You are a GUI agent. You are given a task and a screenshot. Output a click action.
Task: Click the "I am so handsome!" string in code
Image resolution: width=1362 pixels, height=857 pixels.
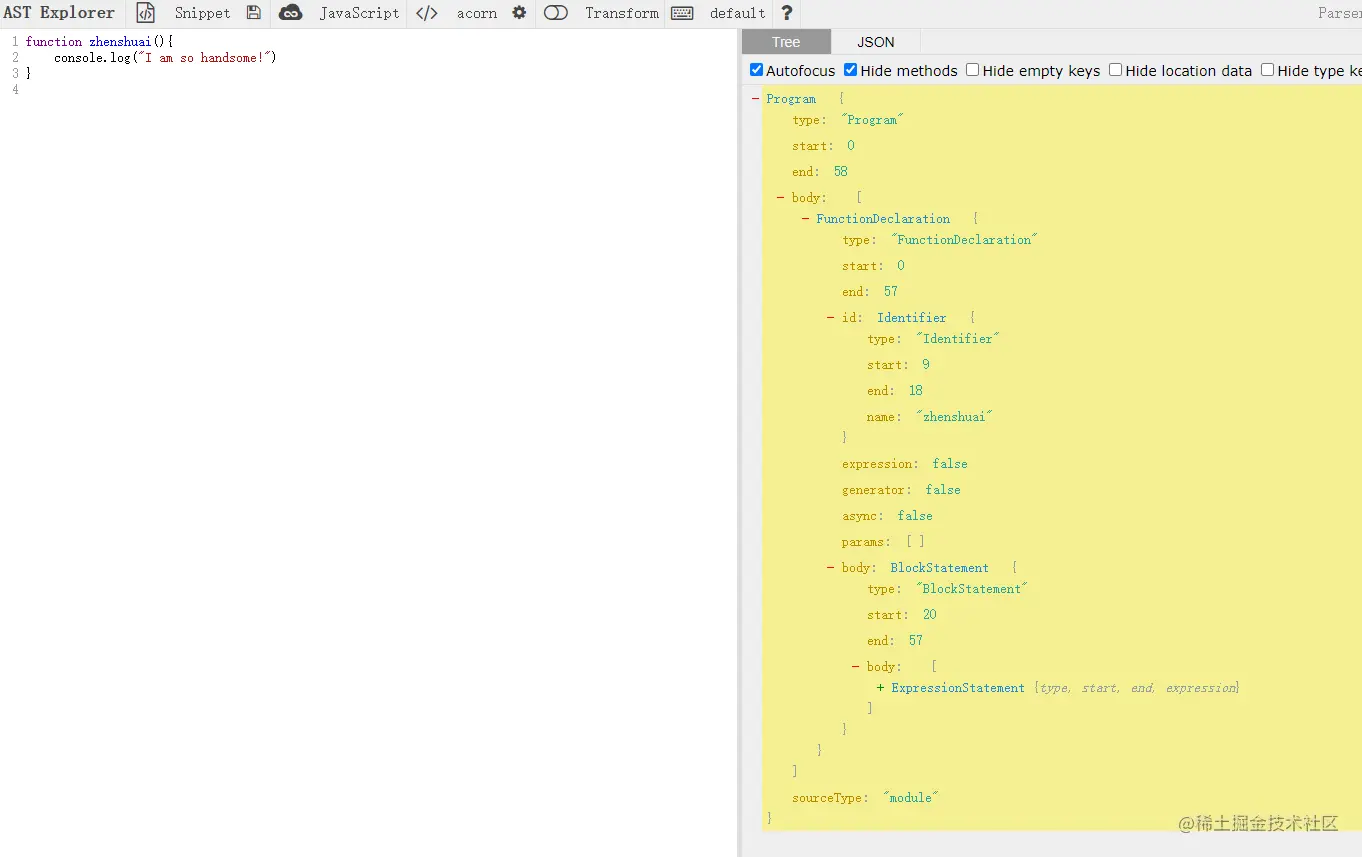203,58
